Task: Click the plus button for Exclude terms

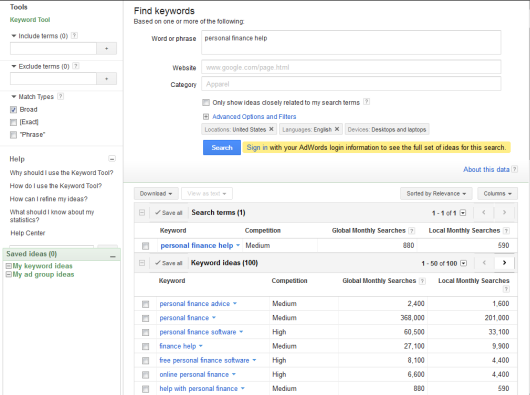Action: (x=106, y=79)
